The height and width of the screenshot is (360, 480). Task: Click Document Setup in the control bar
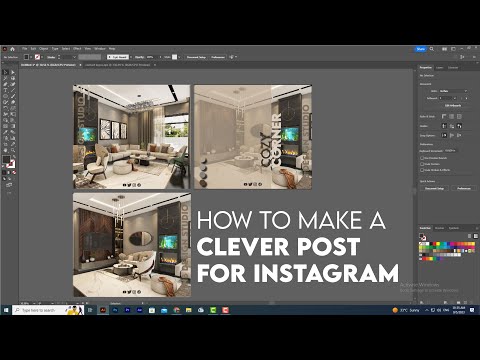click(196, 57)
